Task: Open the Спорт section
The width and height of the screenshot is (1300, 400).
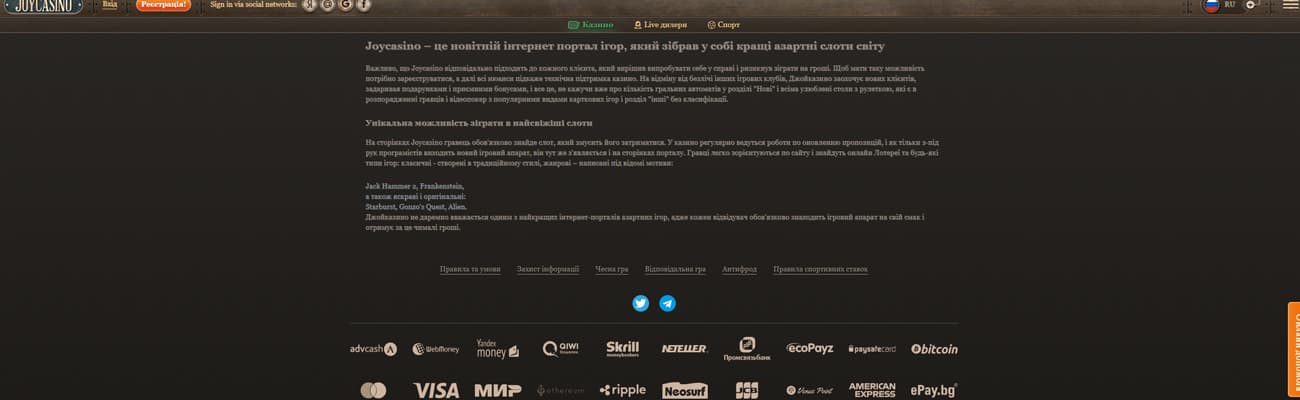Action: click(x=724, y=24)
